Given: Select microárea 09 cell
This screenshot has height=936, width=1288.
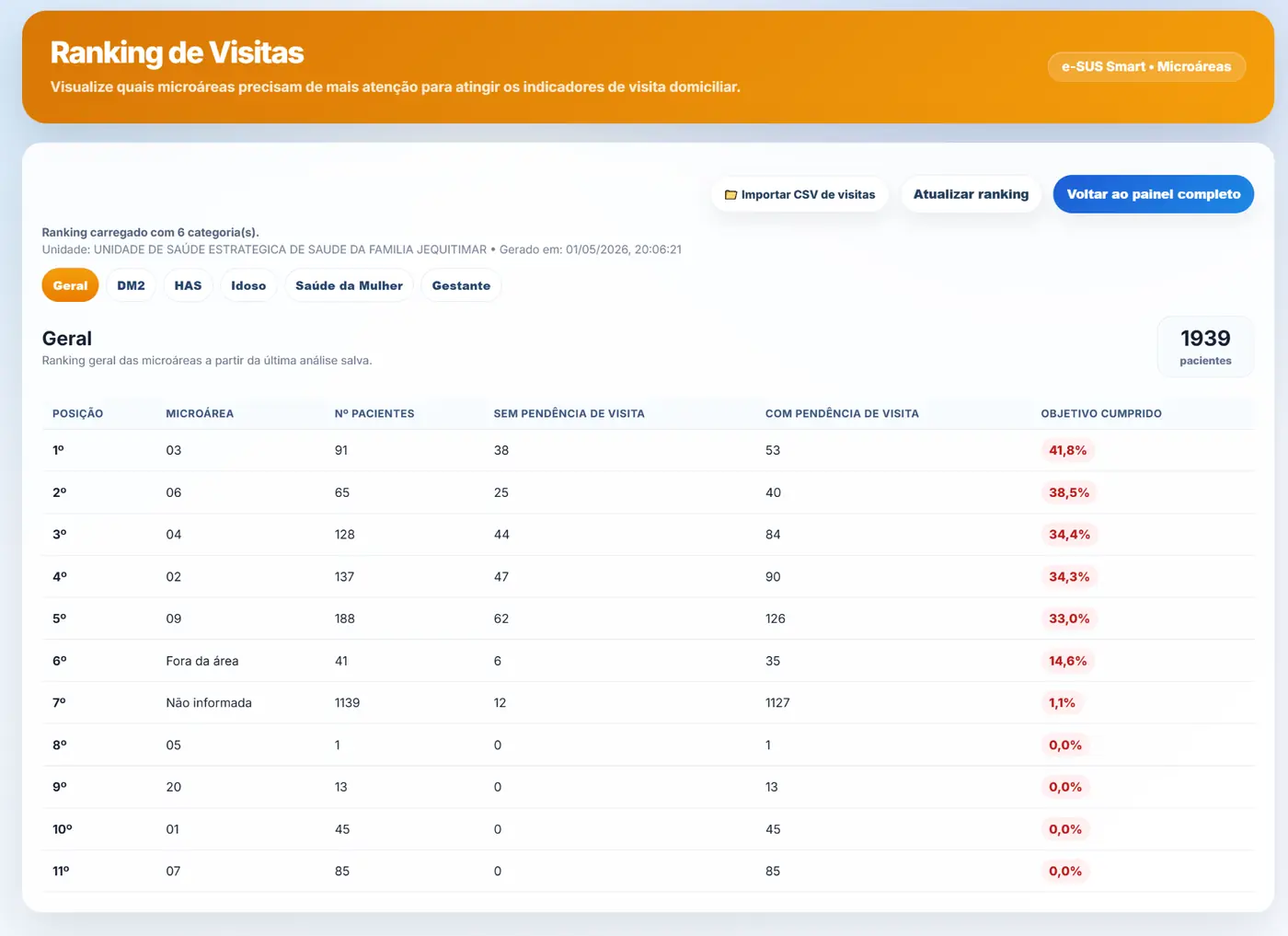Looking at the screenshot, I should tap(174, 618).
